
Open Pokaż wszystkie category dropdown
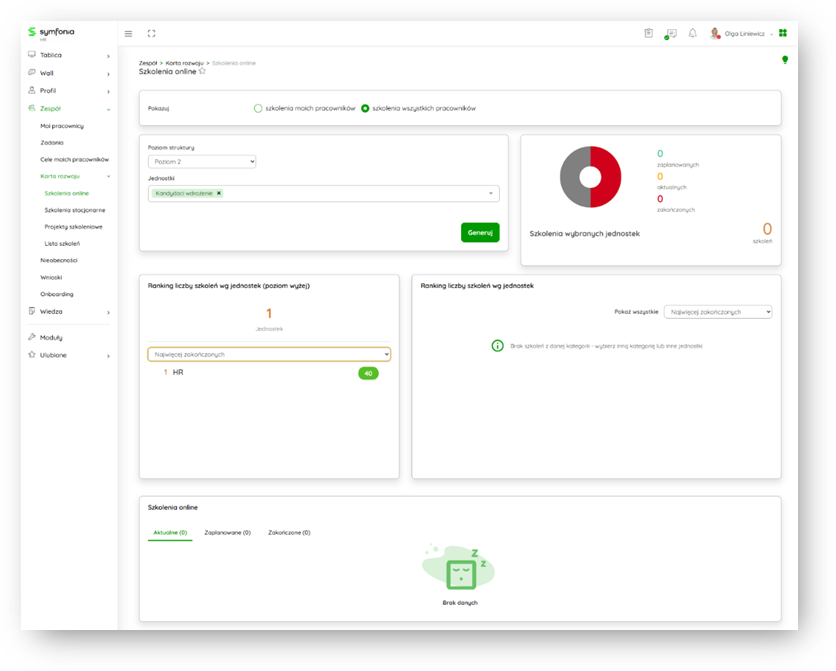[718, 312]
